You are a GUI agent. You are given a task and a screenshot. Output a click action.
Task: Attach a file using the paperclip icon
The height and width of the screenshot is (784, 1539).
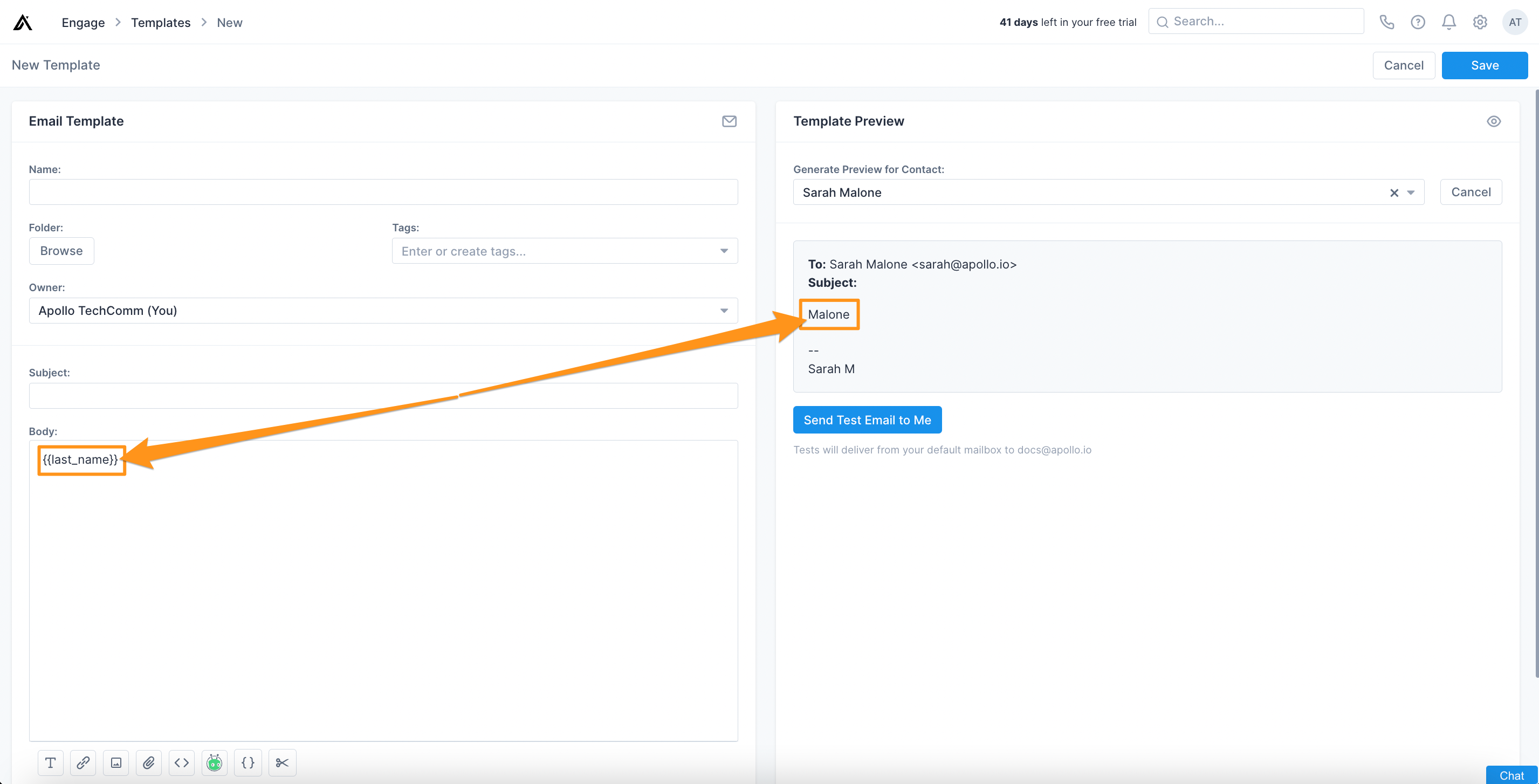(x=149, y=762)
